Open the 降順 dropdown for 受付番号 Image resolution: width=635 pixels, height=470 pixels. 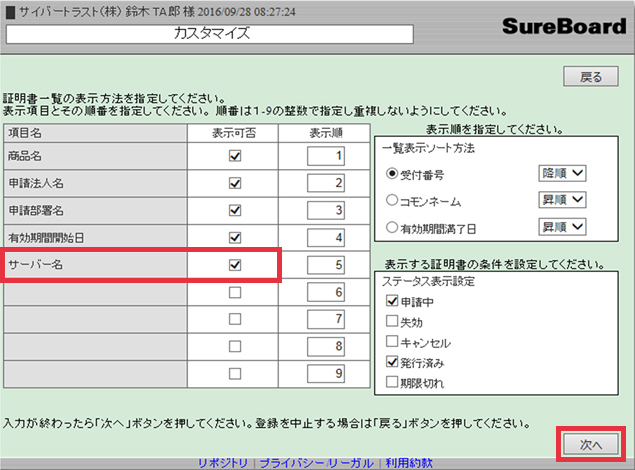(562, 173)
